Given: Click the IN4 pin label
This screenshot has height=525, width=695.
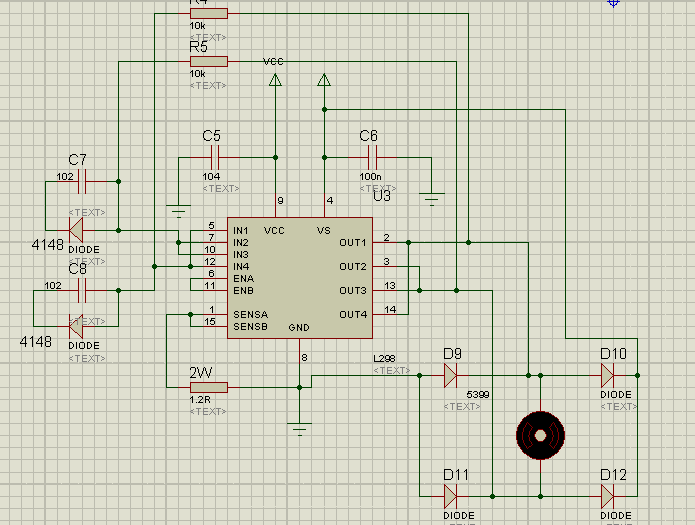Looking at the screenshot, I should (x=241, y=266).
